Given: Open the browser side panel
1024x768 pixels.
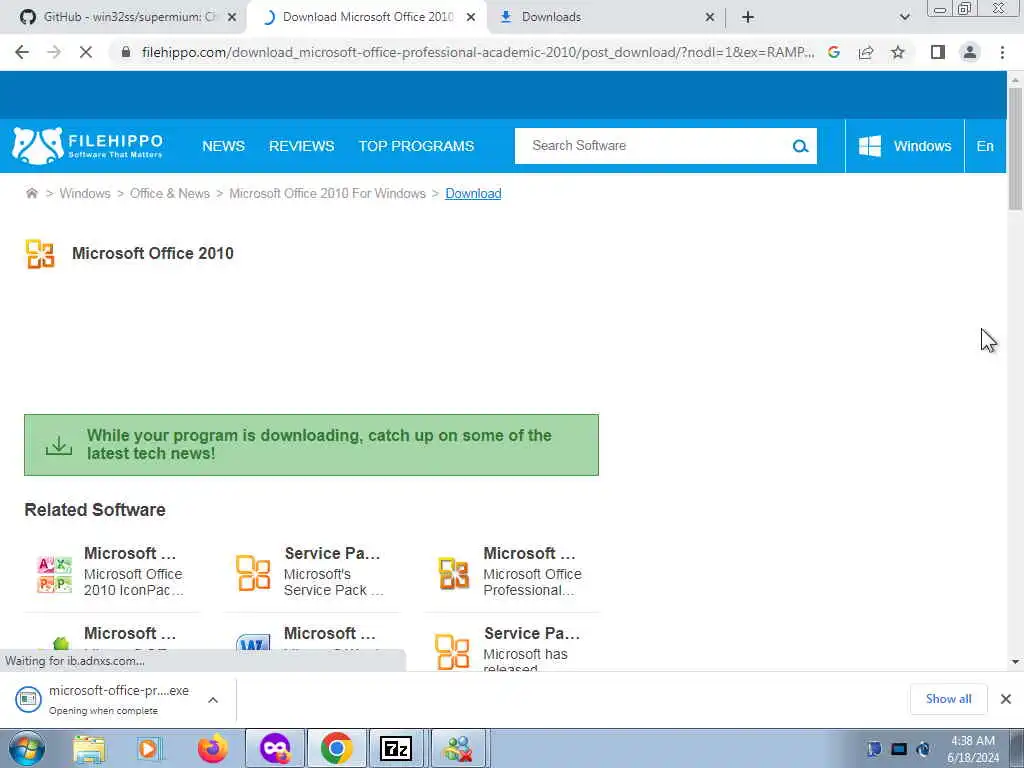Looking at the screenshot, I should click(938, 52).
